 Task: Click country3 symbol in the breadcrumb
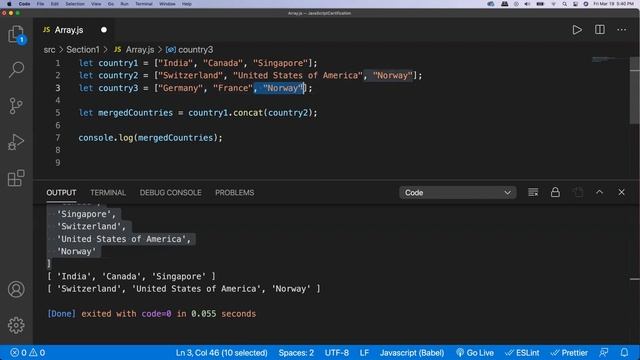point(196,50)
